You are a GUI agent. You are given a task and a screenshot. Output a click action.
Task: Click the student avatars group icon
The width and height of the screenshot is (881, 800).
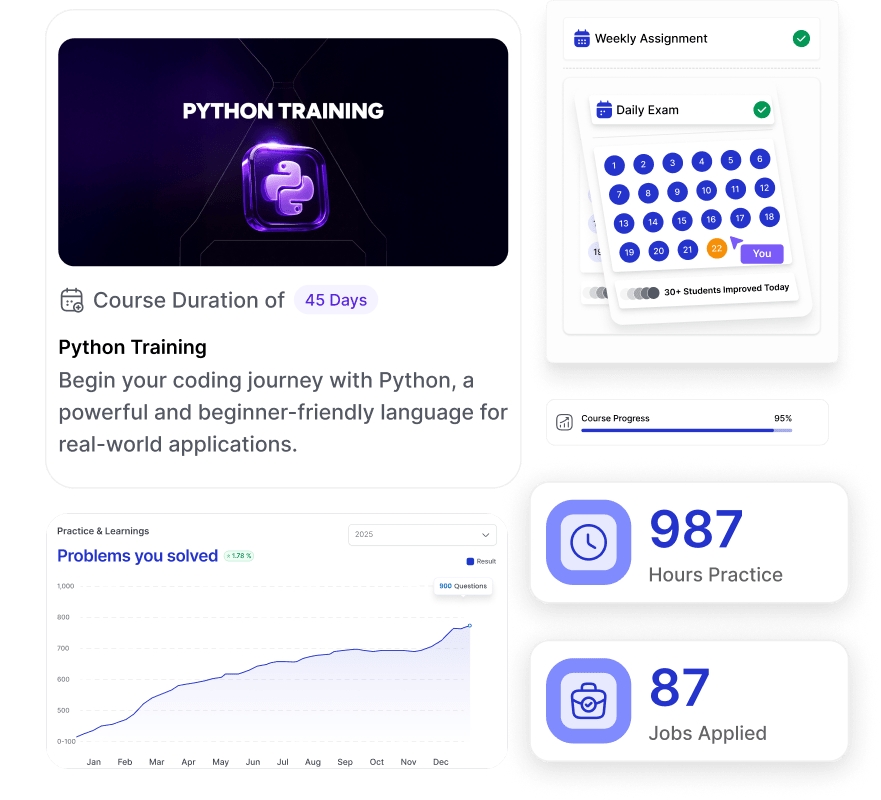click(640, 293)
